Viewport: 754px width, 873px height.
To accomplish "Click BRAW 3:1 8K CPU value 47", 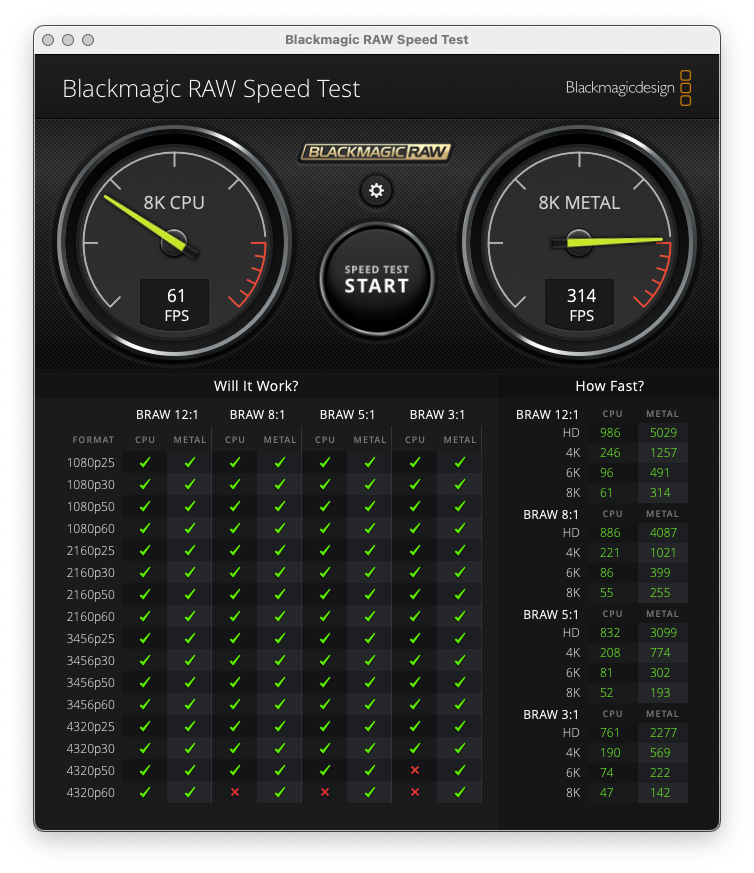I will click(606, 793).
